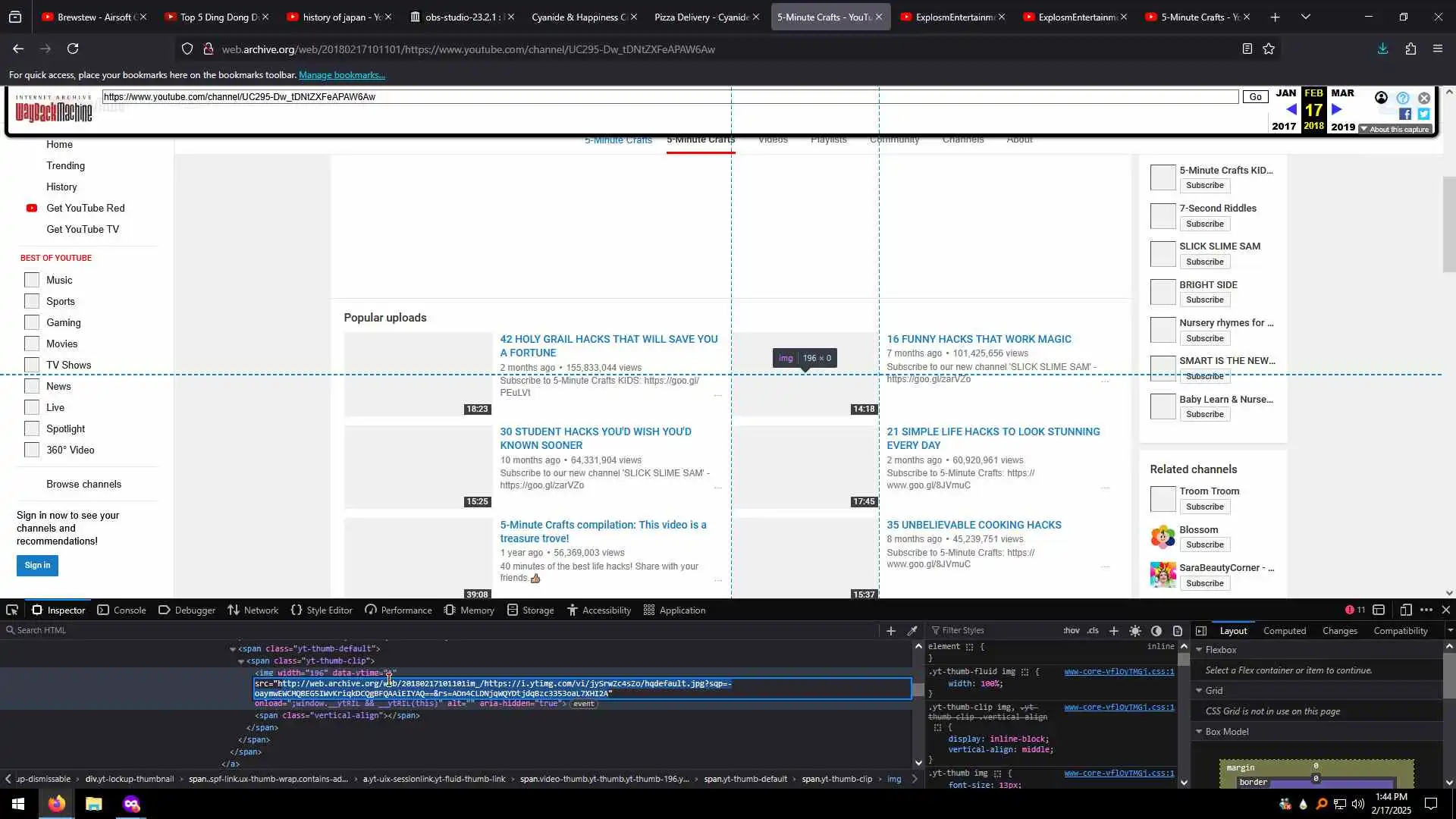The height and width of the screenshot is (819, 1456).
Task: Open the Computed styles tab
Action: click(1284, 630)
